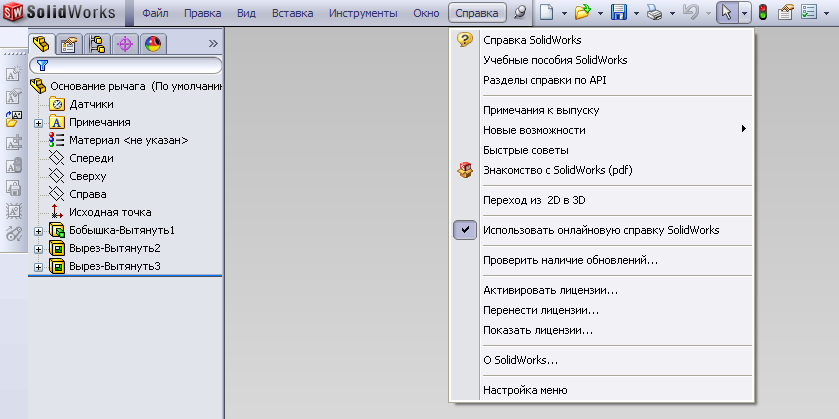Select Быстрые советы menu entry
Viewport: 839px width, 419px height.
(525, 150)
